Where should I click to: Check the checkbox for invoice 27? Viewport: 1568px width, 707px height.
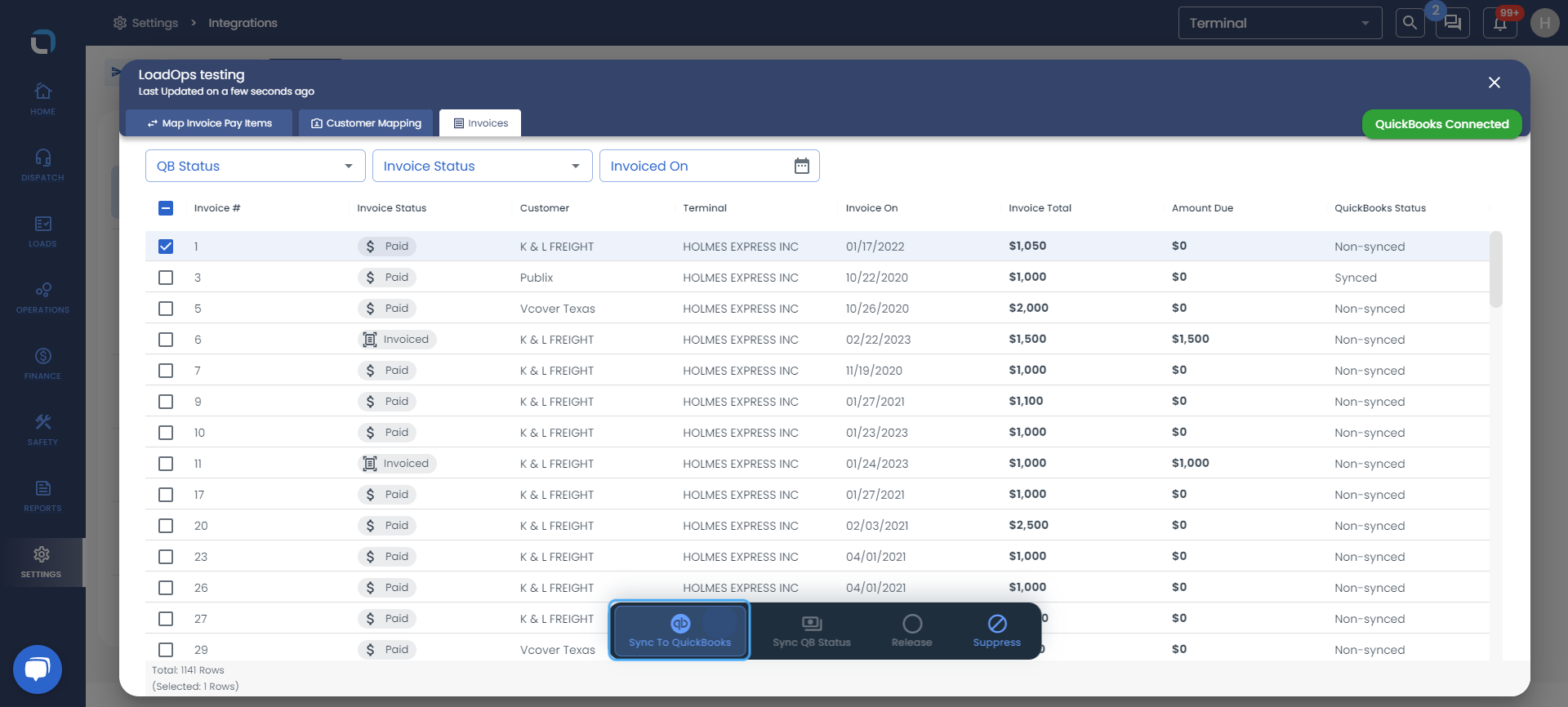pyautogui.click(x=166, y=619)
